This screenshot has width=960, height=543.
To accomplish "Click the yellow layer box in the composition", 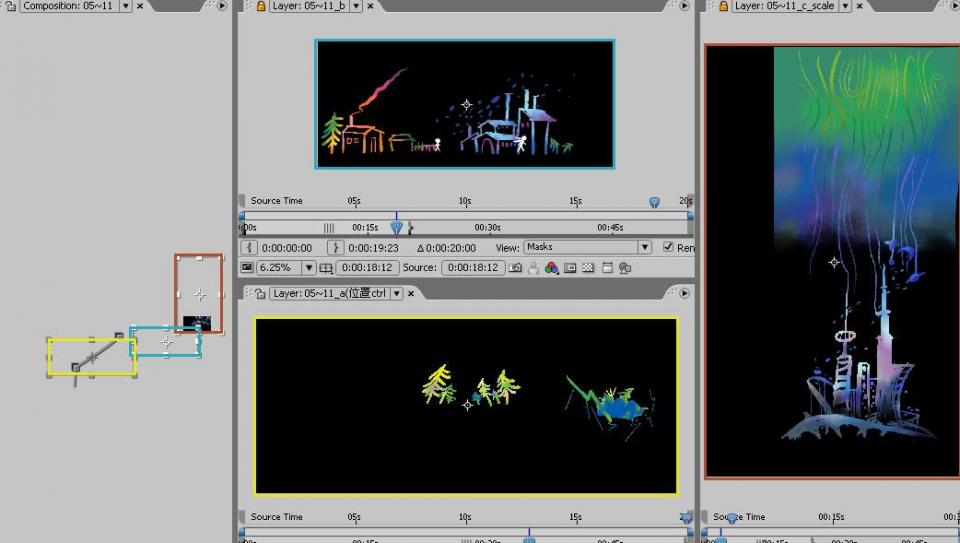I will (91, 357).
